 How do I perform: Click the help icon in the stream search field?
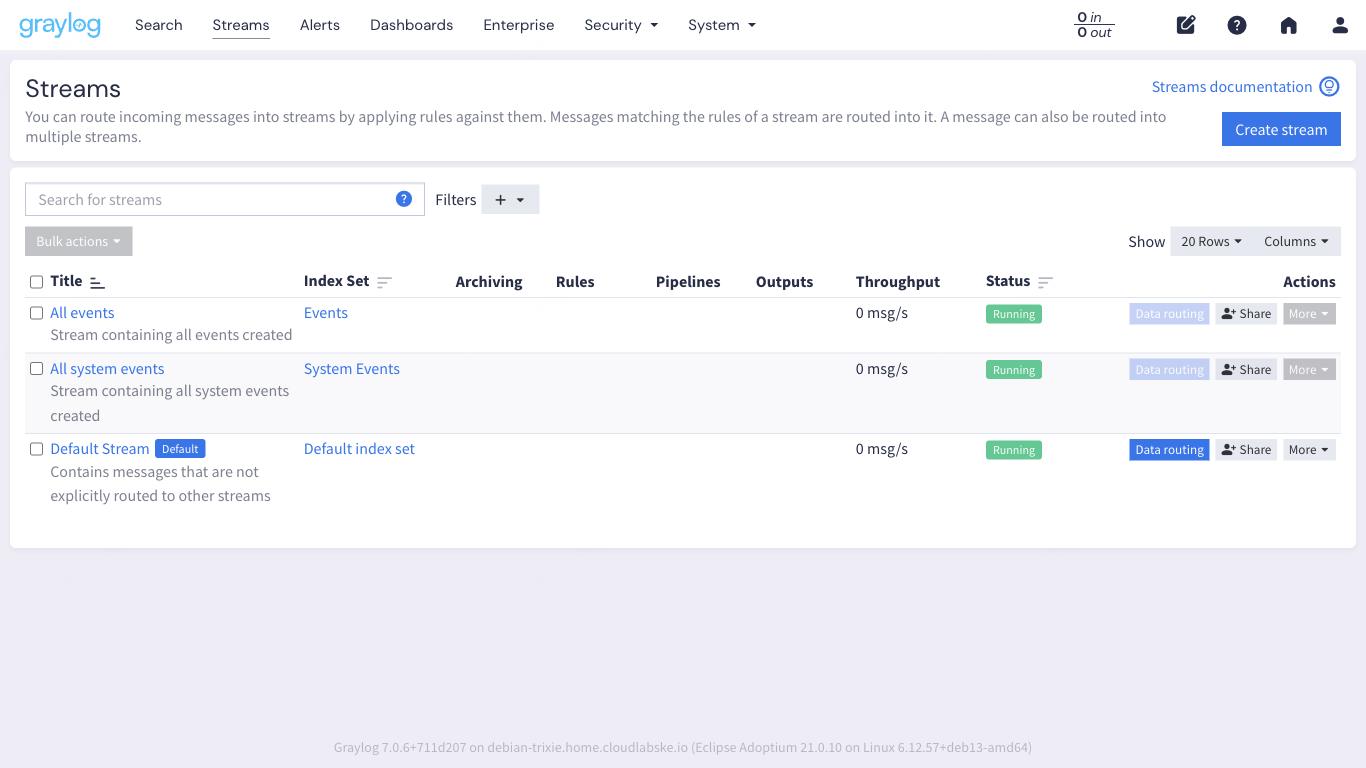point(404,199)
